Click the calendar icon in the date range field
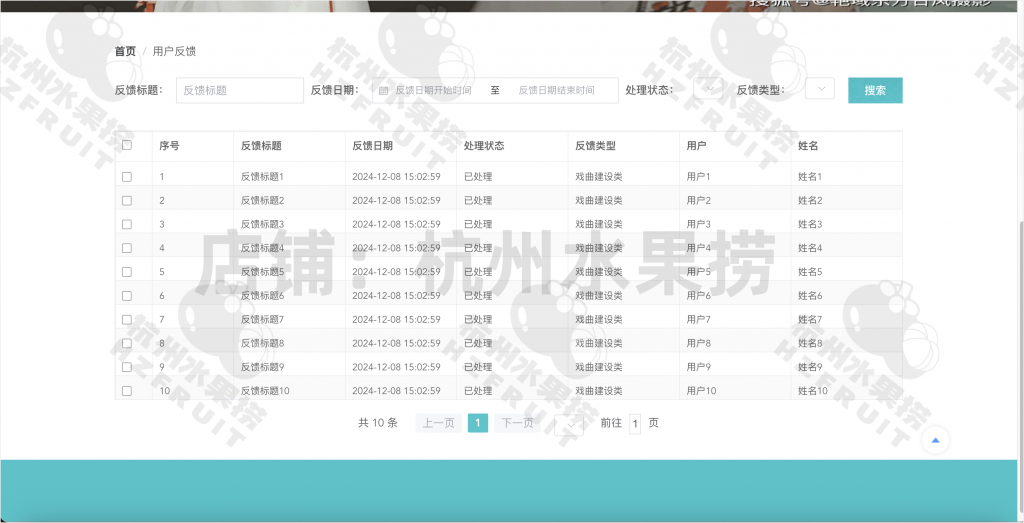The image size is (1024, 523). pos(383,90)
